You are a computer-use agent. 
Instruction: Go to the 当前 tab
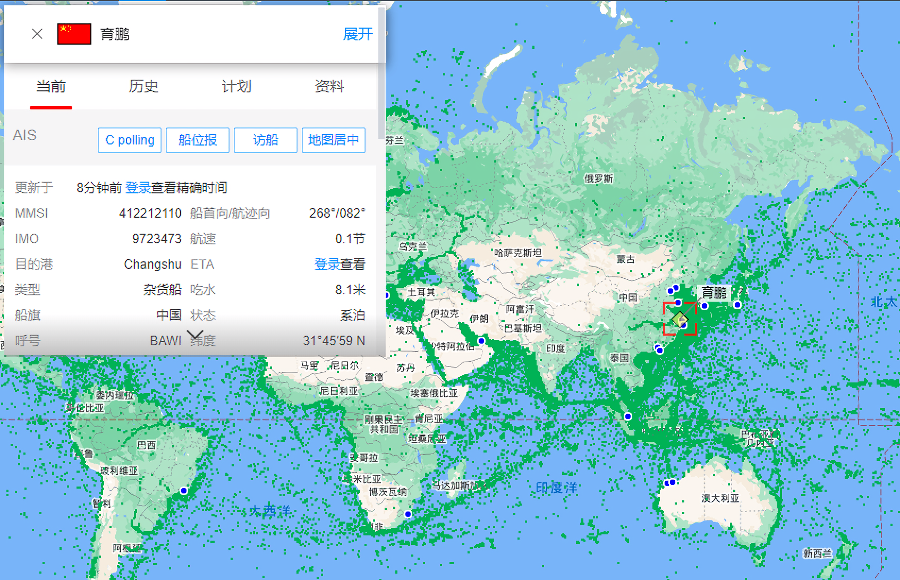point(51,87)
